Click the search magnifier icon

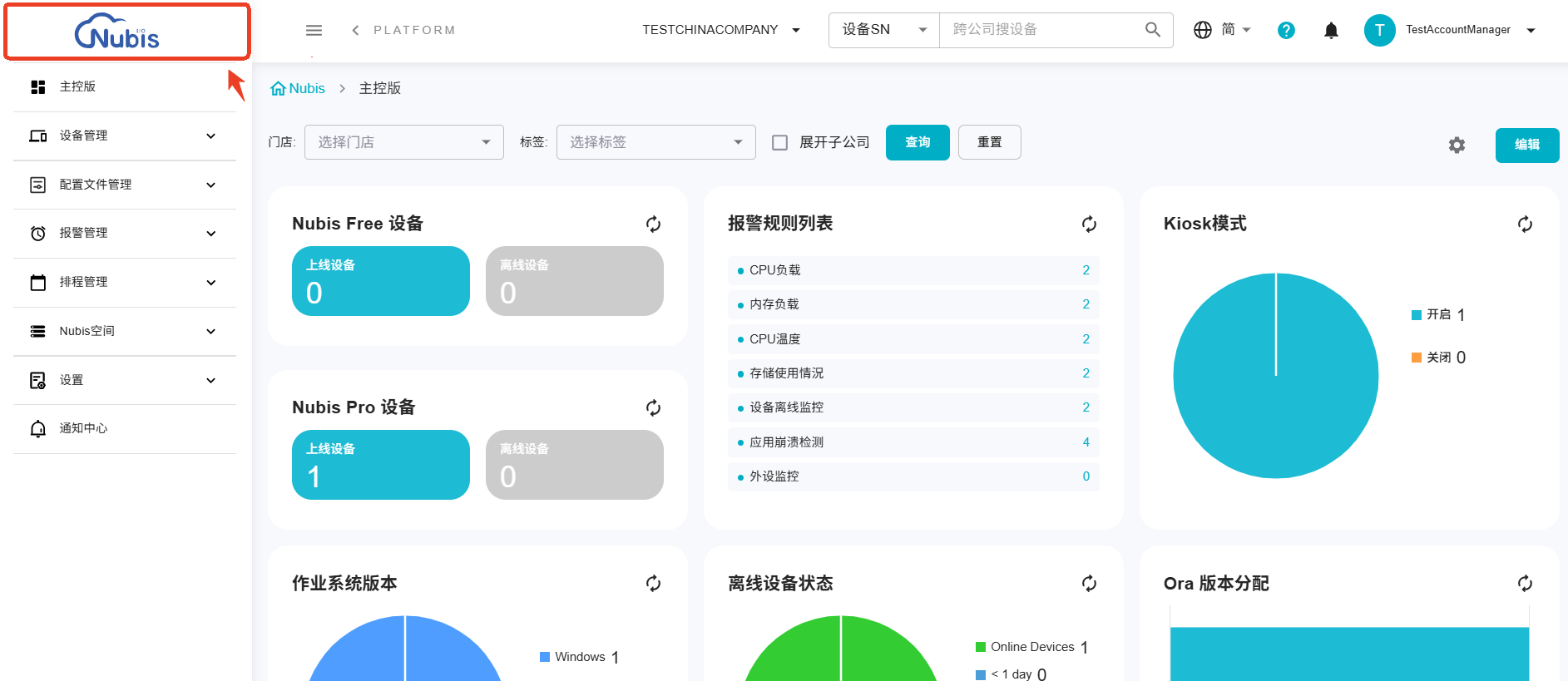1153,30
